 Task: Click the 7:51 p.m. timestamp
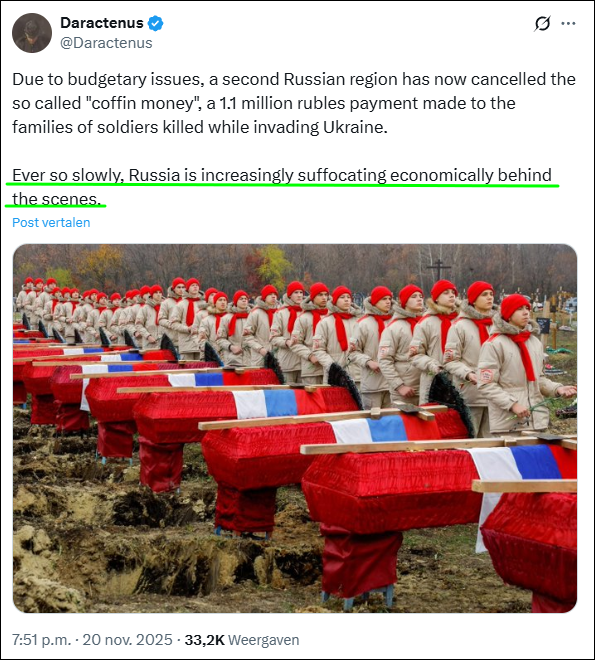[41, 640]
